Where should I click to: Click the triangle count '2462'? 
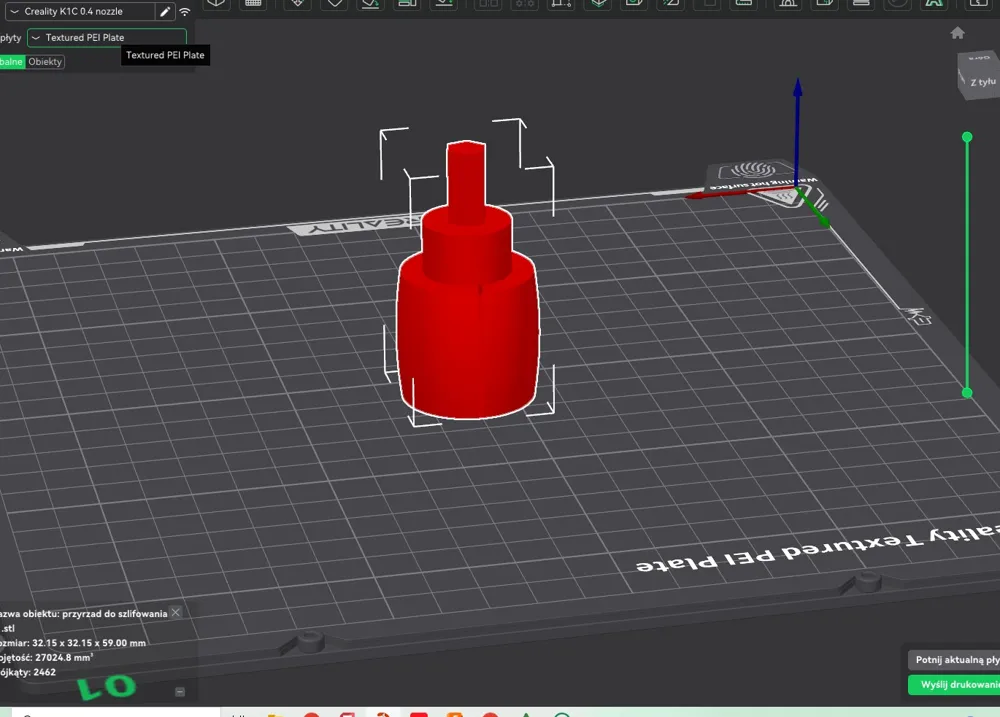(x=45, y=672)
